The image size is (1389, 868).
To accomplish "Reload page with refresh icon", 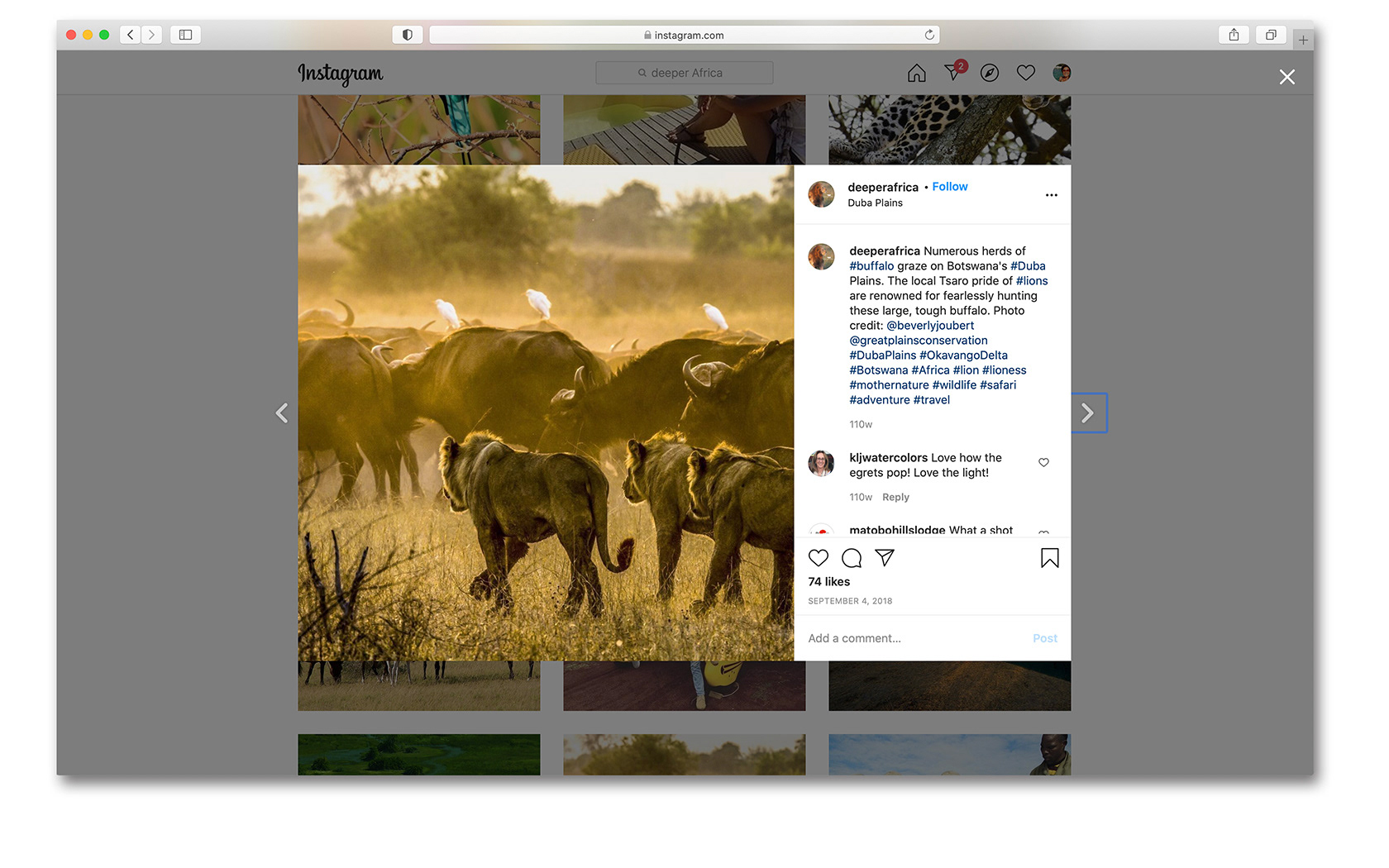I will coord(929,35).
